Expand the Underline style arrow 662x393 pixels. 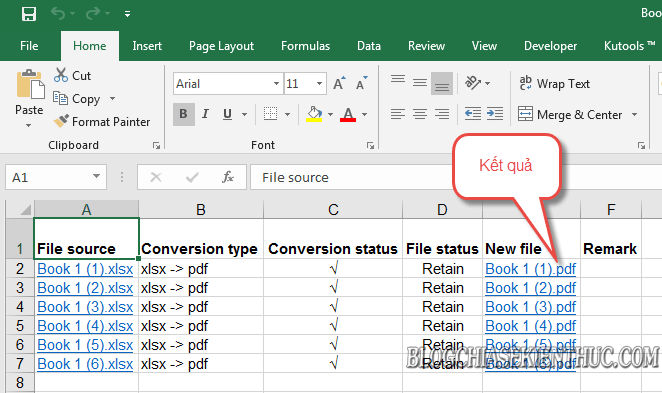tap(244, 114)
